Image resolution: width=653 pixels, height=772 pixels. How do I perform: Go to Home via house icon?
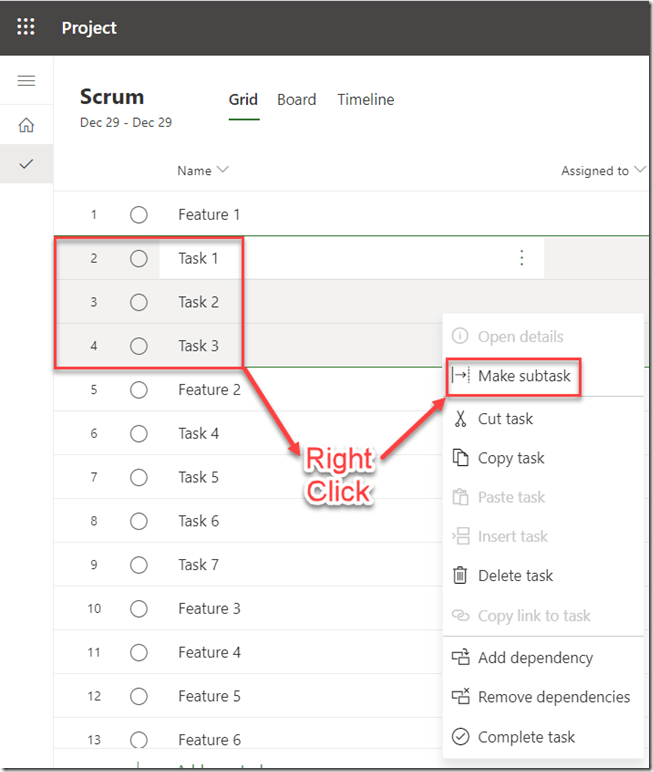tap(27, 126)
